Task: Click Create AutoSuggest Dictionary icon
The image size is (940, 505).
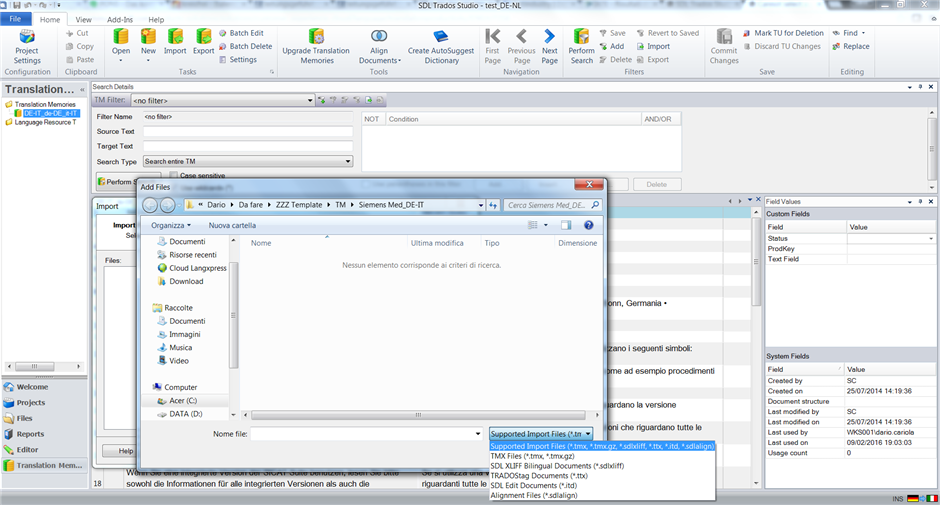Action: click(x=441, y=37)
